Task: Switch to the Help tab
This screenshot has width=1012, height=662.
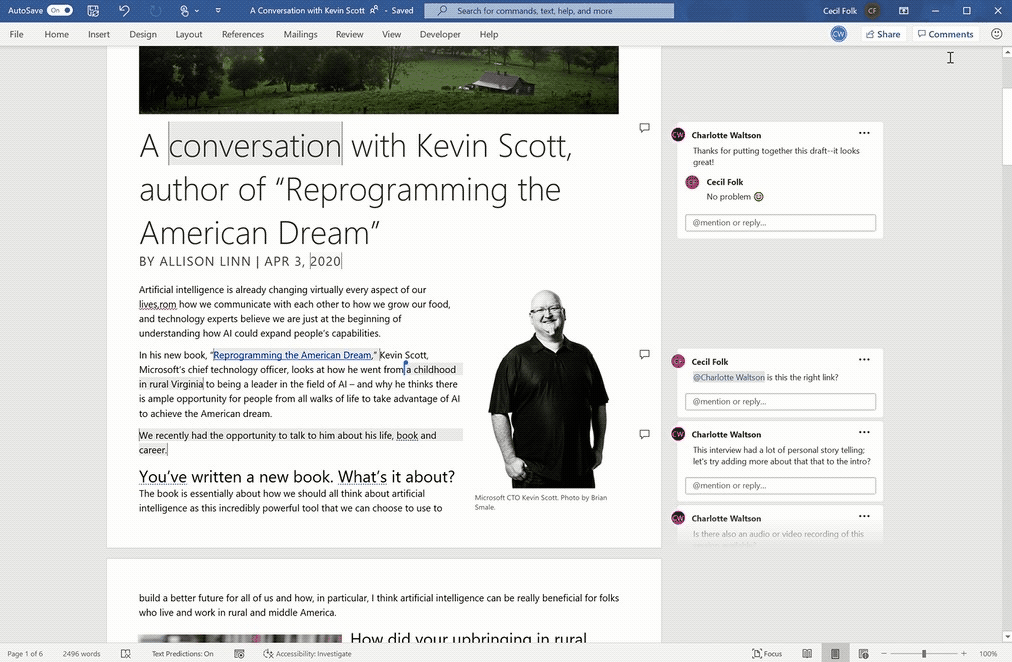Action: click(x=489, y=34)
